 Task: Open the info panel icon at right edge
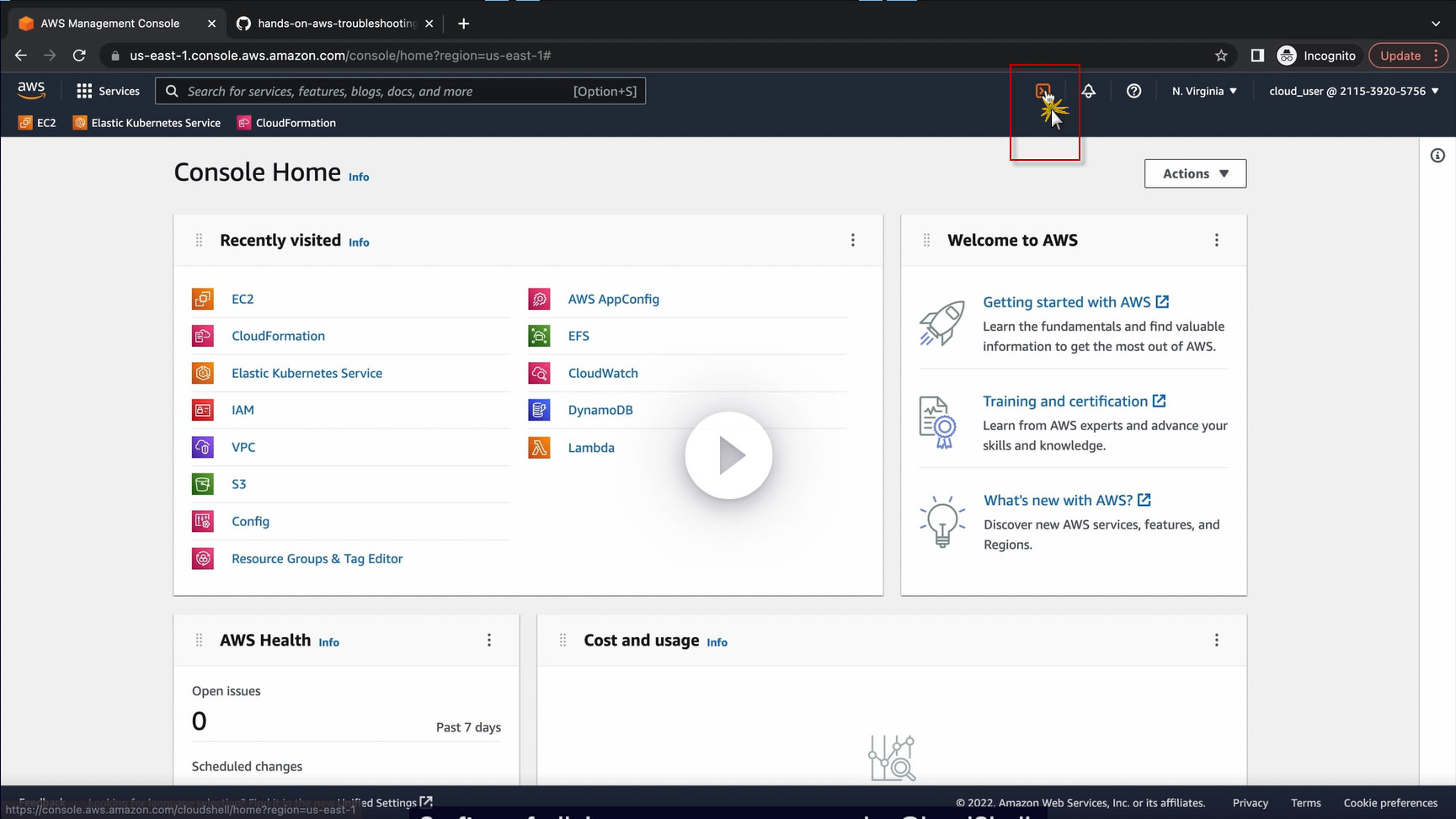point(1437,156)
